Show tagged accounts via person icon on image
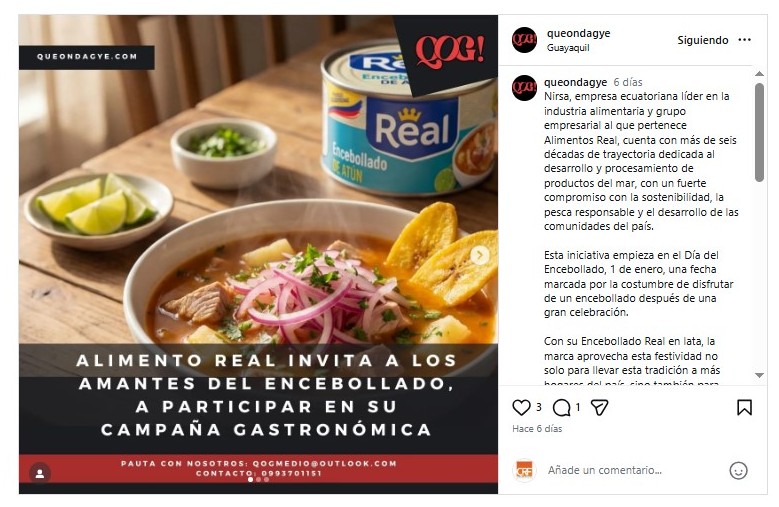Image resolution: width=779 pixels, height=507 pixels. 40,474
